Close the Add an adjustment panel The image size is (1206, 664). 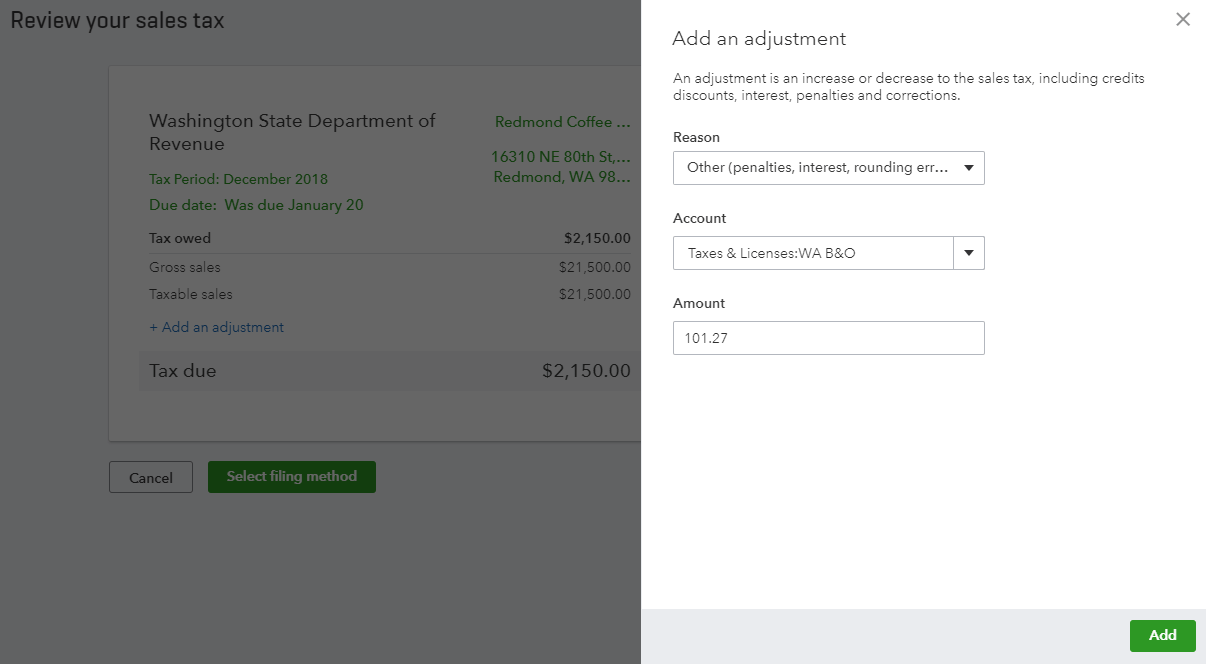[x=1183, y=19]
